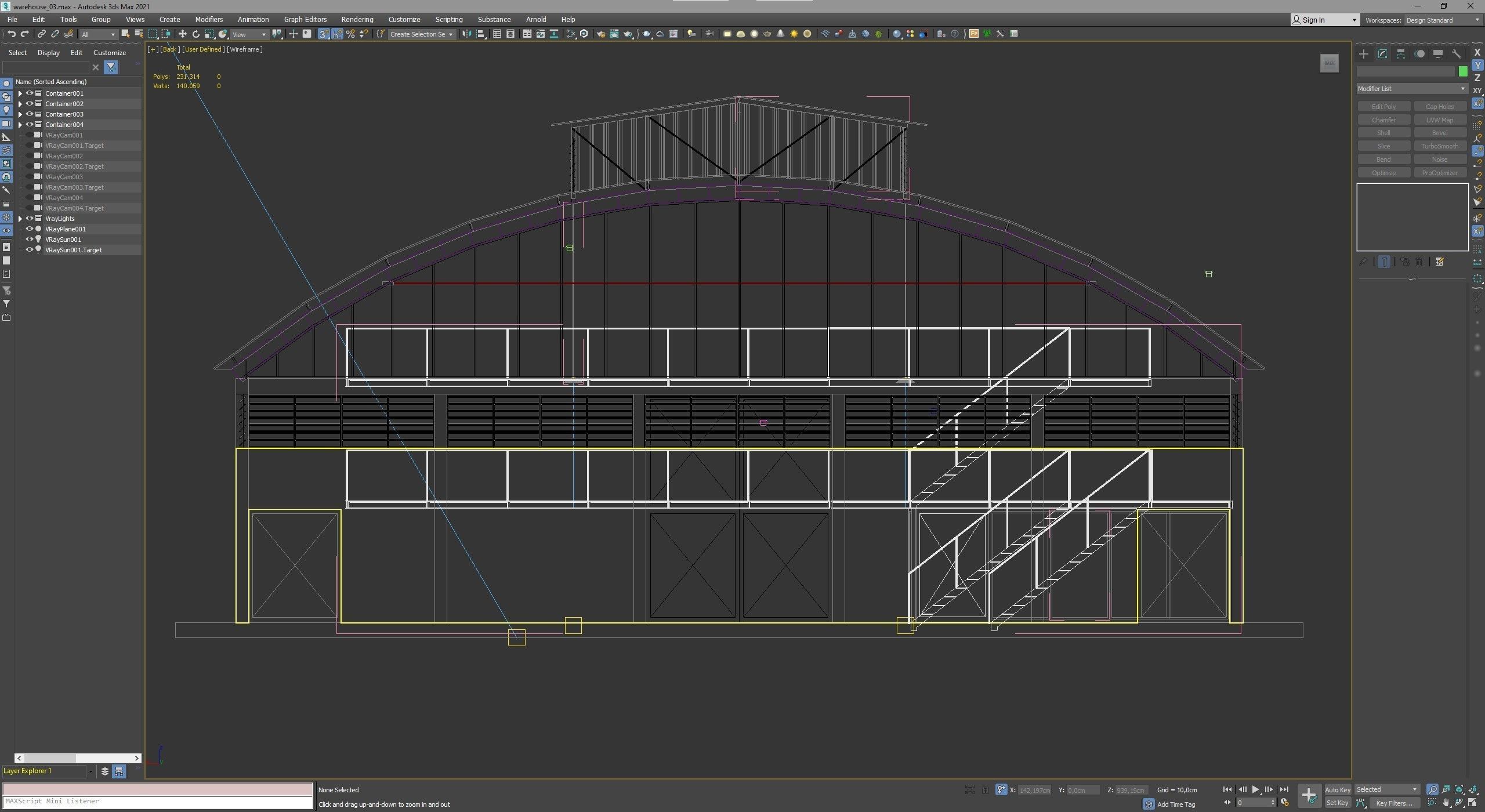Hide Container003 with its eye icon
The width and height of the screenshot is (1485, 812).
click(x=29, y=114)
